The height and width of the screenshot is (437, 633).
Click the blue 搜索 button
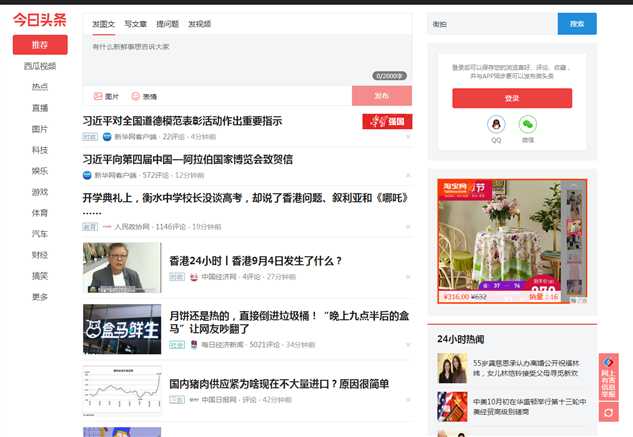point(577,24)
